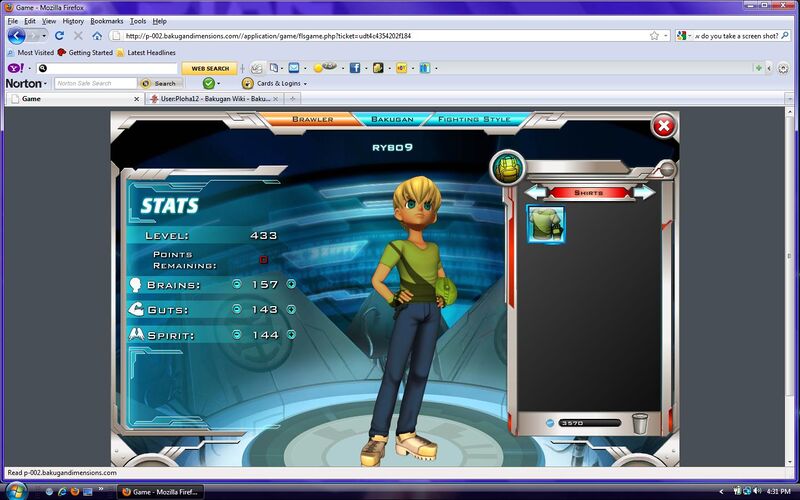The height and width of the screenshot is (500, 800).
Task: Go to the previous clothing category using the left arrow
Action: pyautogui.click(x=537, y=191)
